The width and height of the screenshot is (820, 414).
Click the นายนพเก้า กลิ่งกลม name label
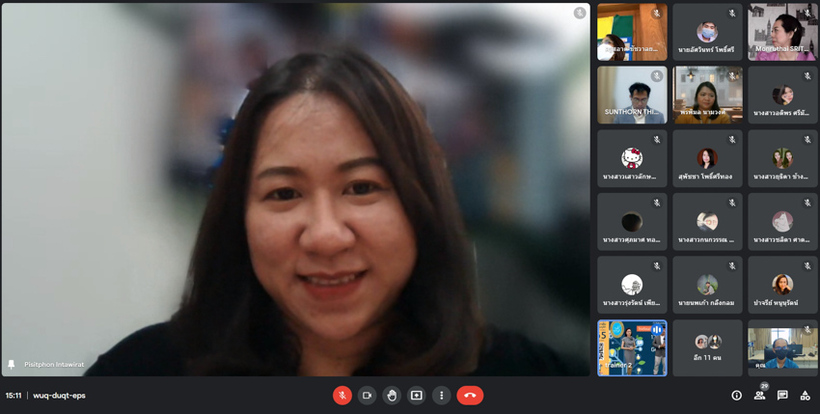(706, 303)
